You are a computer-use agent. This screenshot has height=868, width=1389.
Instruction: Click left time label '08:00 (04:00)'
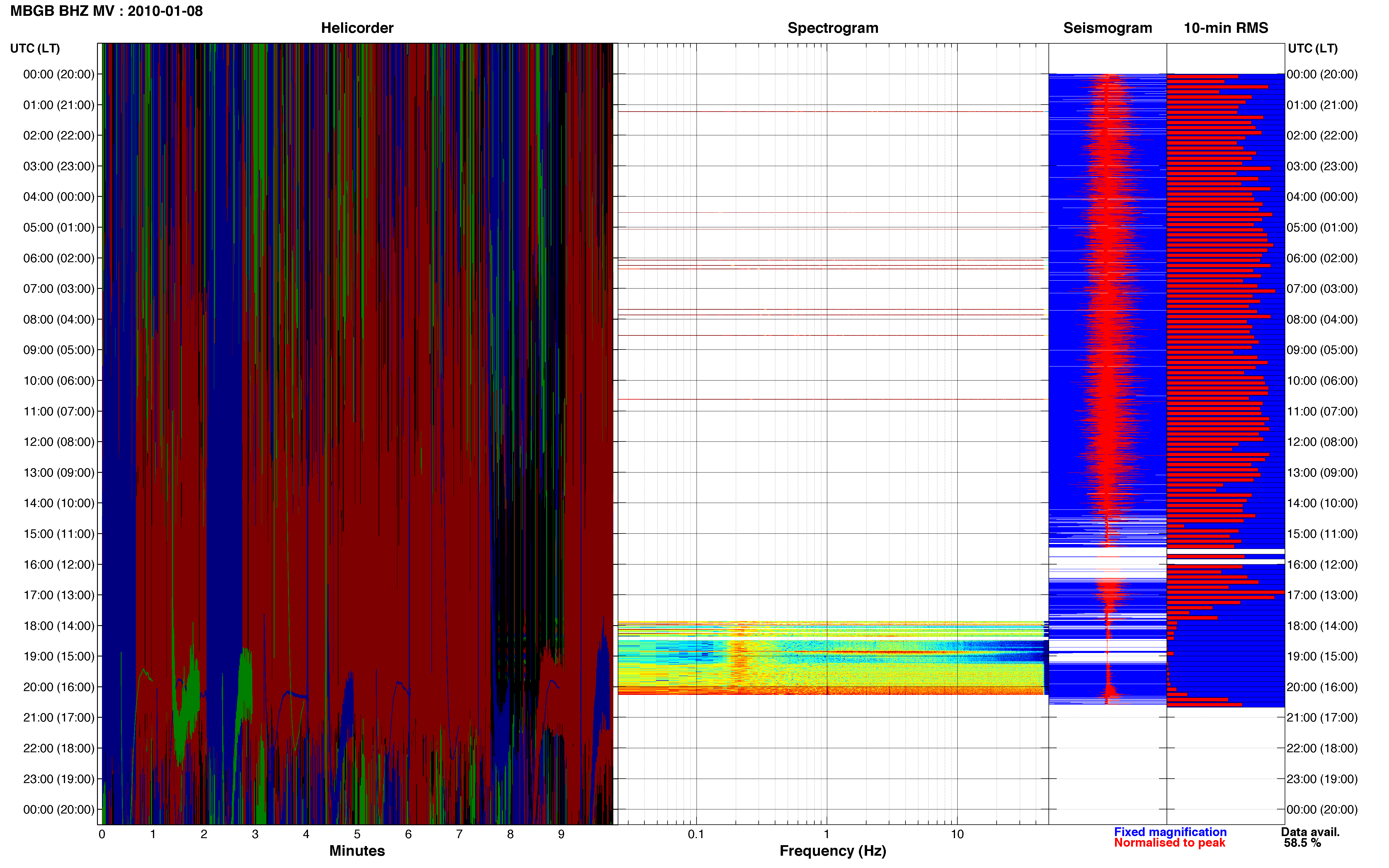[x=59, y=319]
